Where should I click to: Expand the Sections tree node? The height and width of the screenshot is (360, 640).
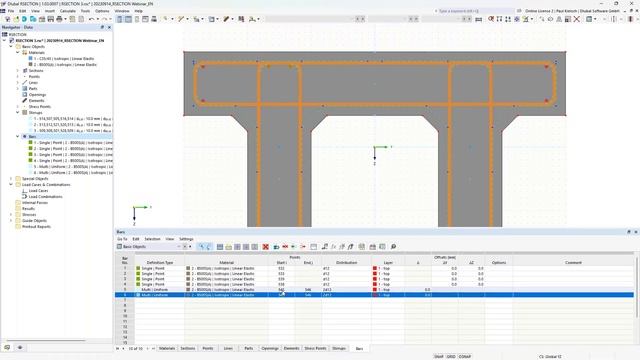coord(18,71)
